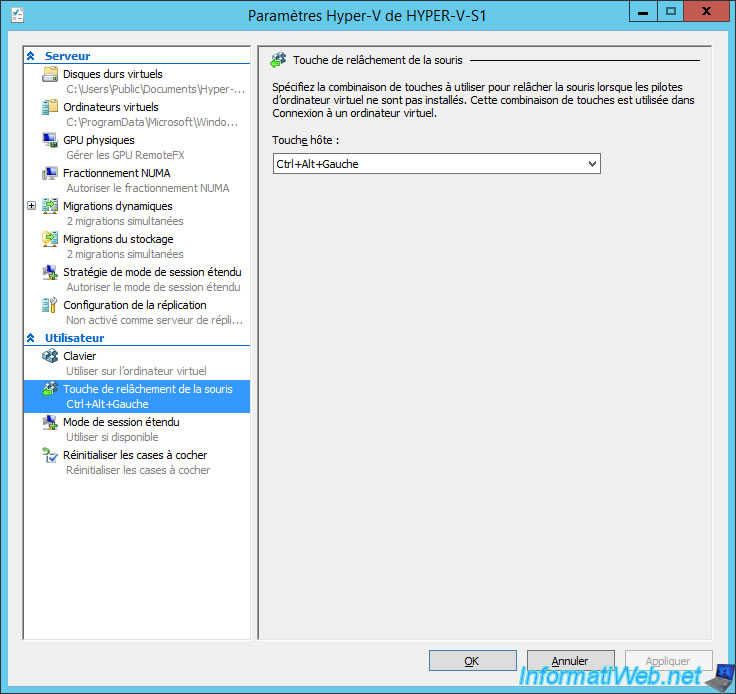Click the Mode de session étendu icon
736x694 pixels.
50,423
